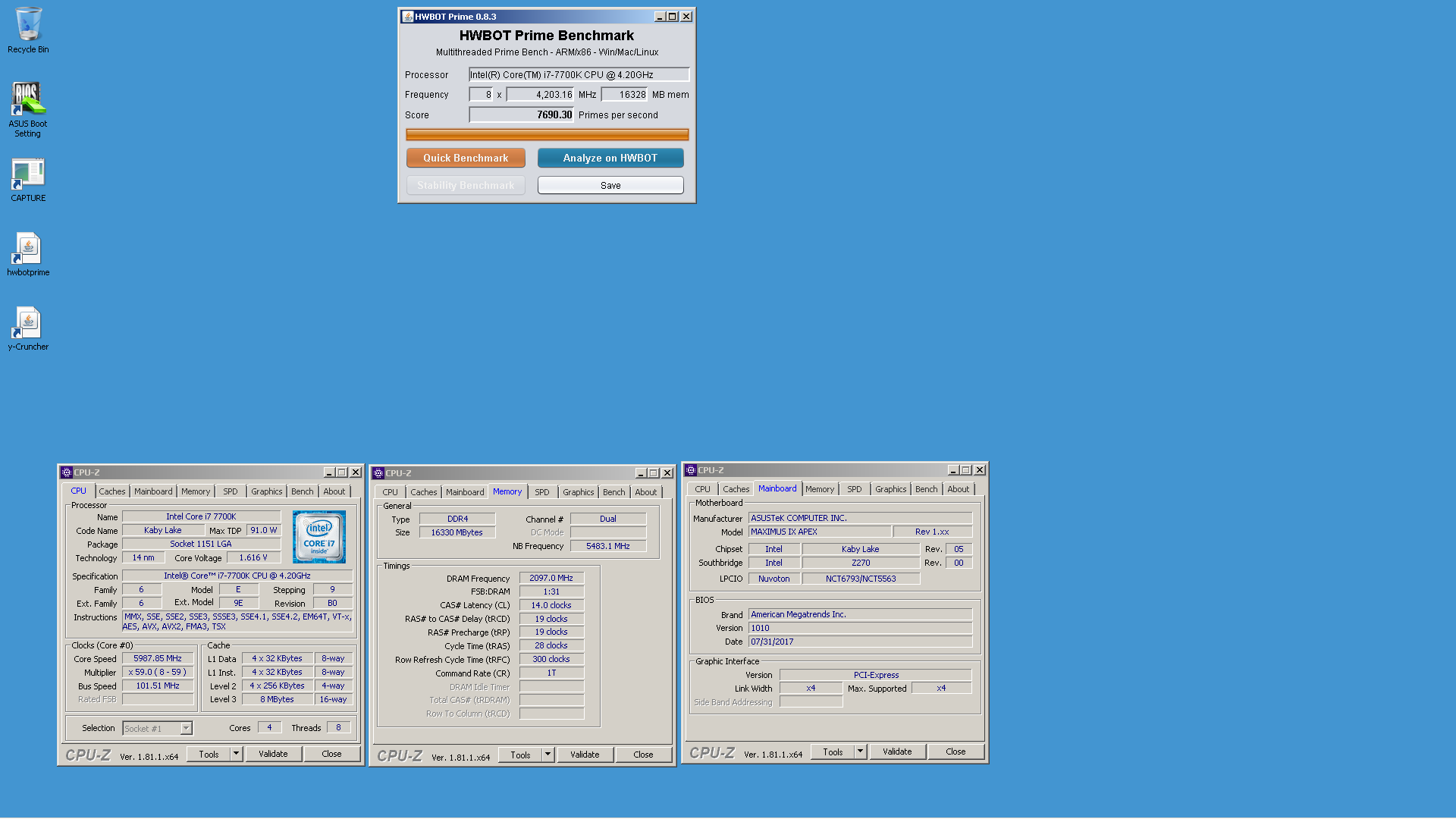1456x819 pixels.
Task: Minimize the Memory tab CPU-Z window
Action: [641, 473]
